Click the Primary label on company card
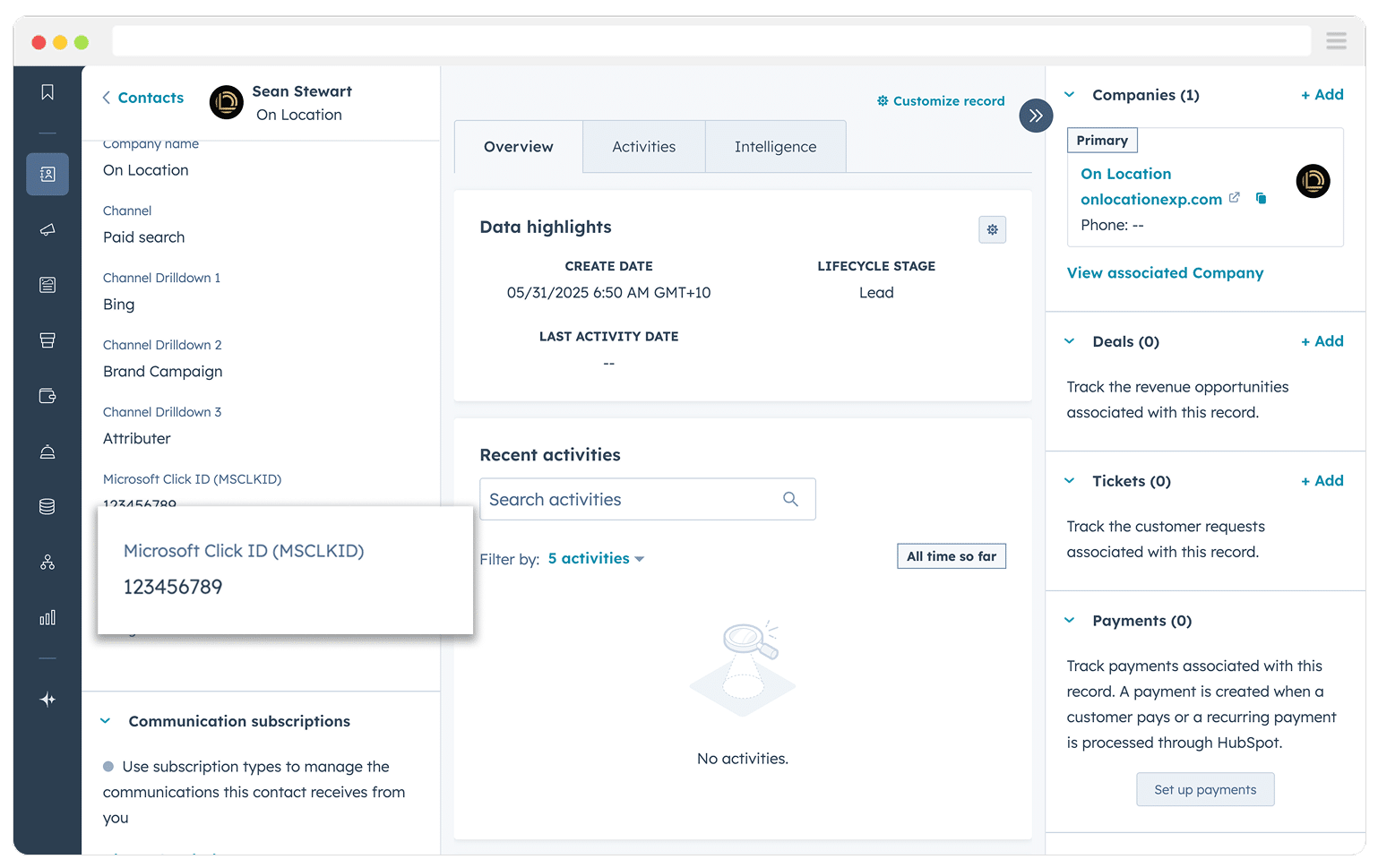1378x868 pixels. coord(1102,141)
